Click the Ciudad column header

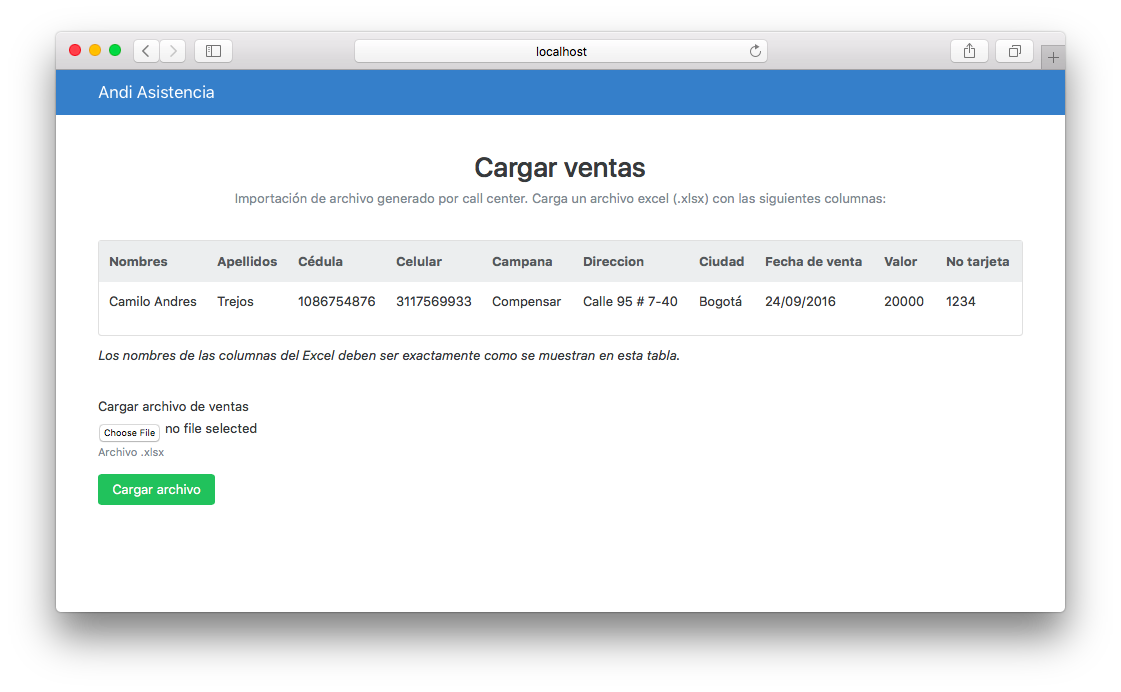pos(721,262)
